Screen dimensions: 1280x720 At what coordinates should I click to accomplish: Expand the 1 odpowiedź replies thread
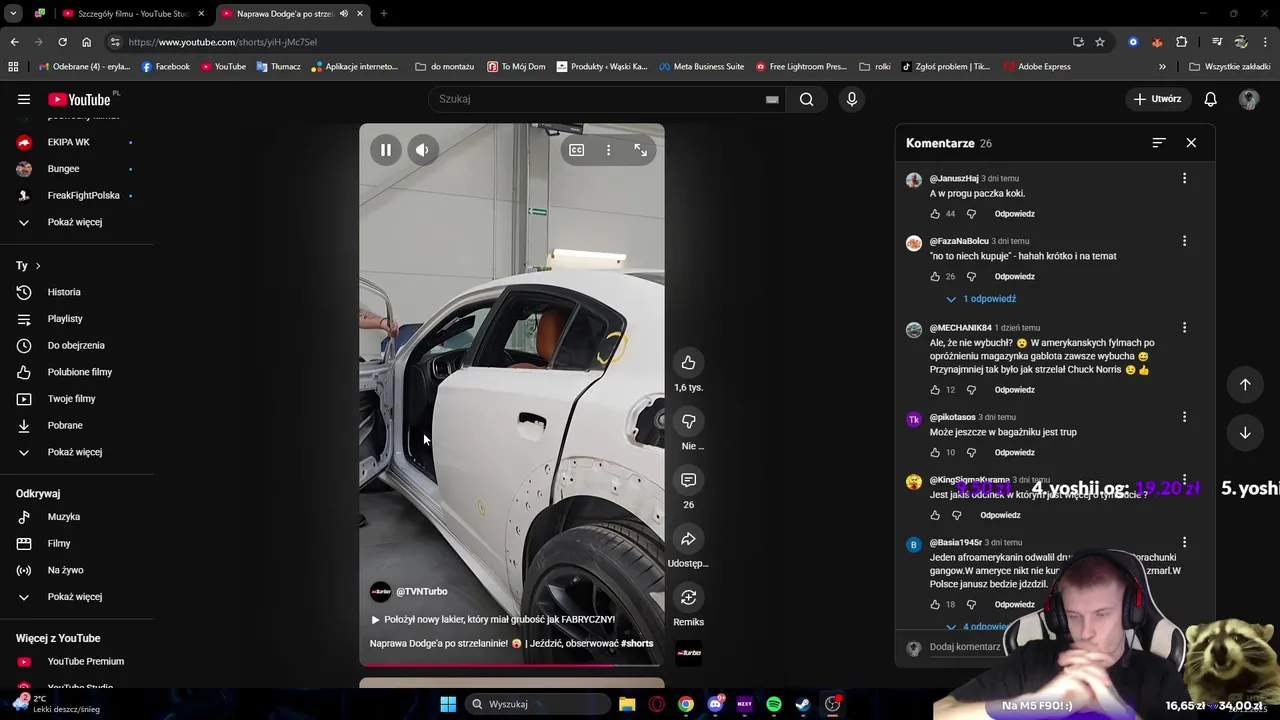[x=981, y=299]
